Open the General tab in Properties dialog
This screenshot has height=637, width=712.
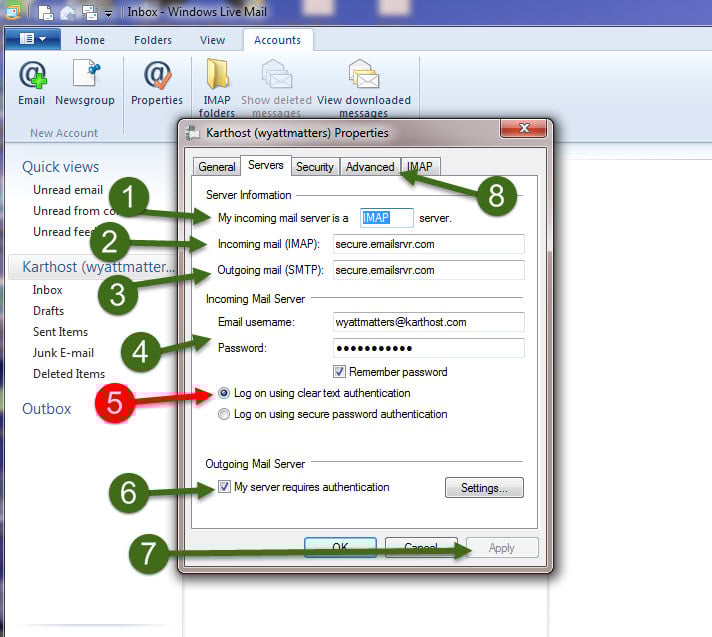tap(217, 167)
